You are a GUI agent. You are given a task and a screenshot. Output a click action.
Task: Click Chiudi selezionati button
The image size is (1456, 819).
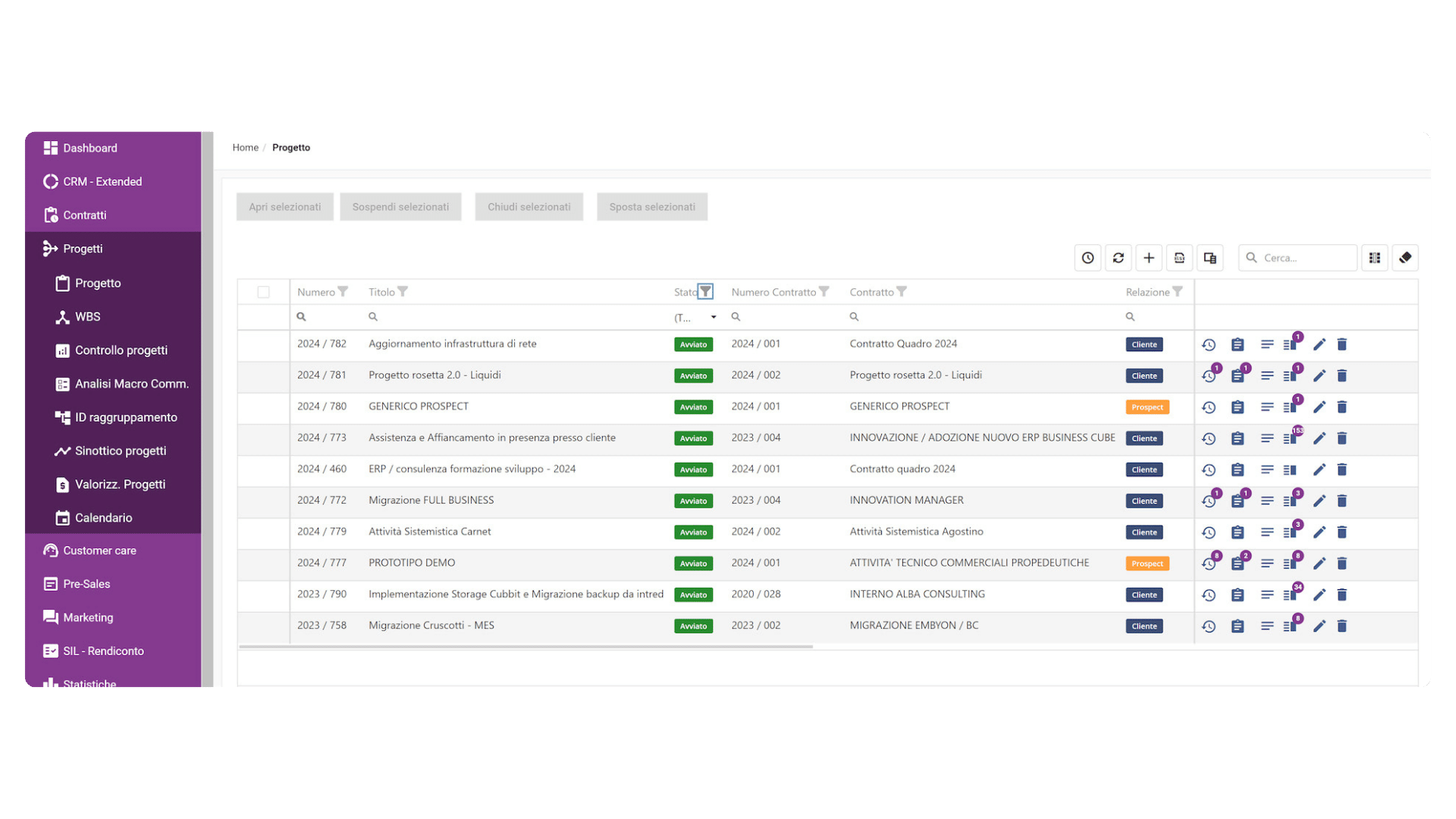point(529,207)
